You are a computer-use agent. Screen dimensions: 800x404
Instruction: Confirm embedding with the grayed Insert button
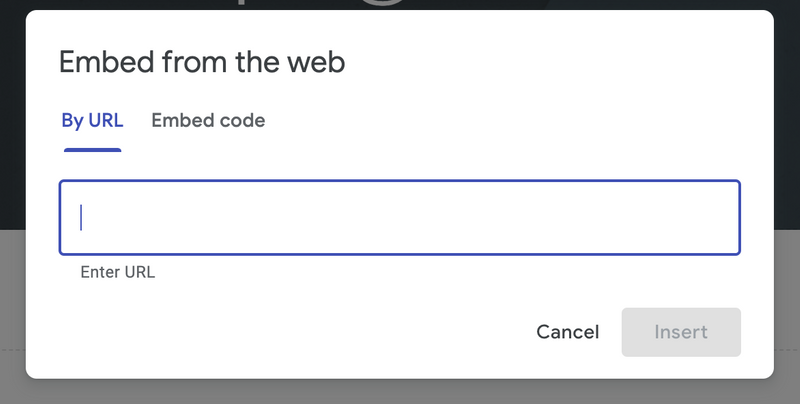pos(681,332)
